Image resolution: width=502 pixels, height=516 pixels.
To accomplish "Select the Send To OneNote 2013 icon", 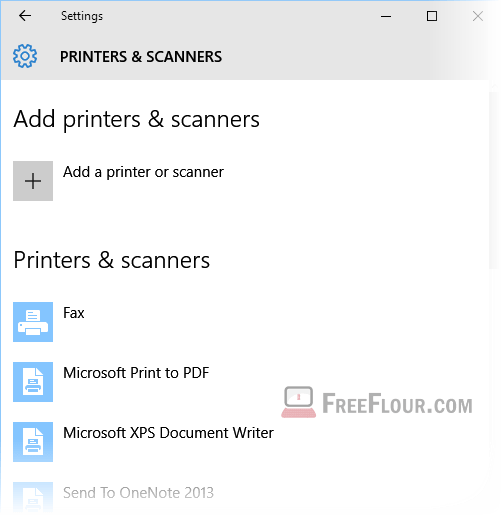I will (x=33, y=497).
